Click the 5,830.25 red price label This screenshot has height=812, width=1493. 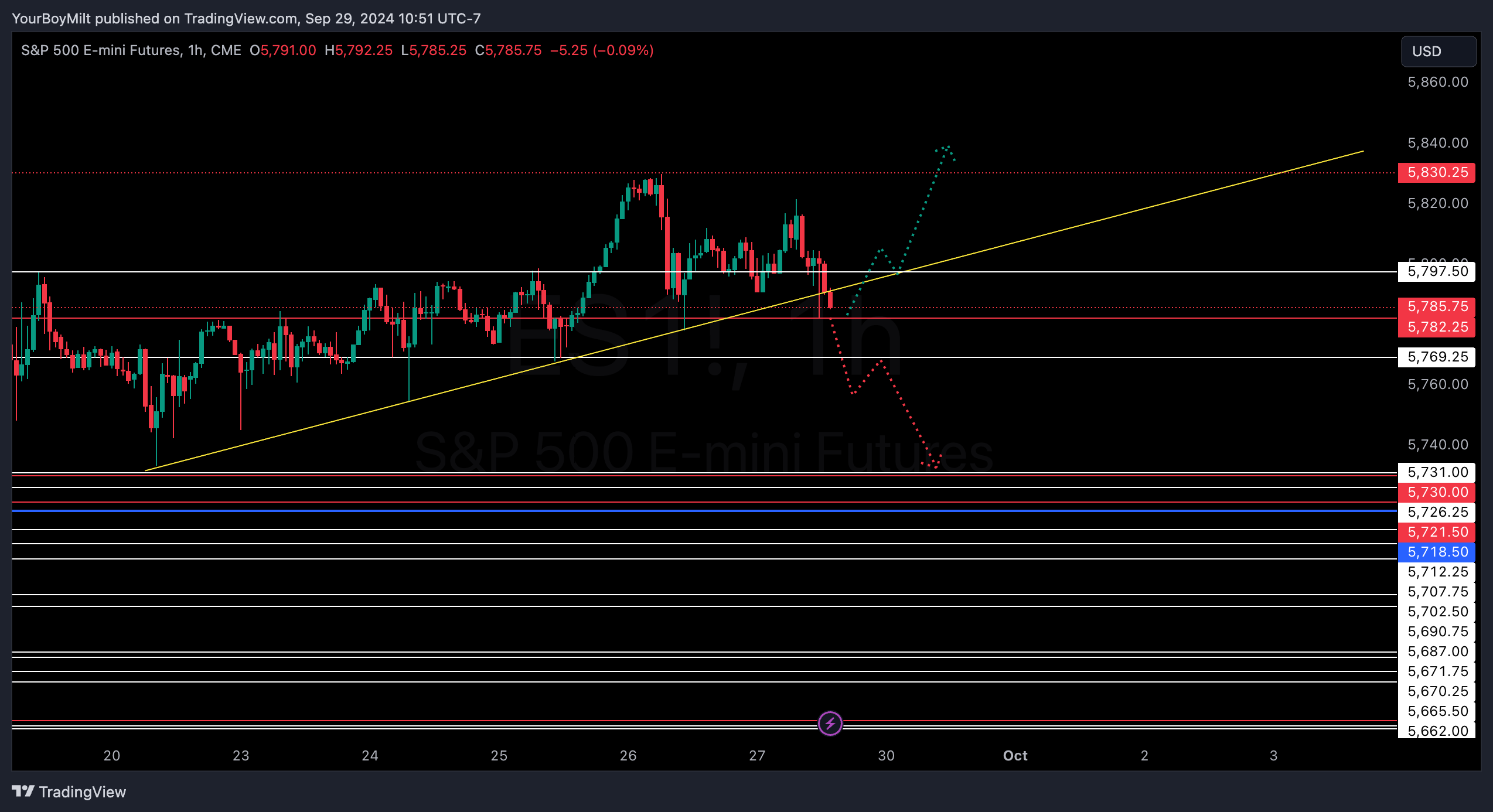(1437, 172)
